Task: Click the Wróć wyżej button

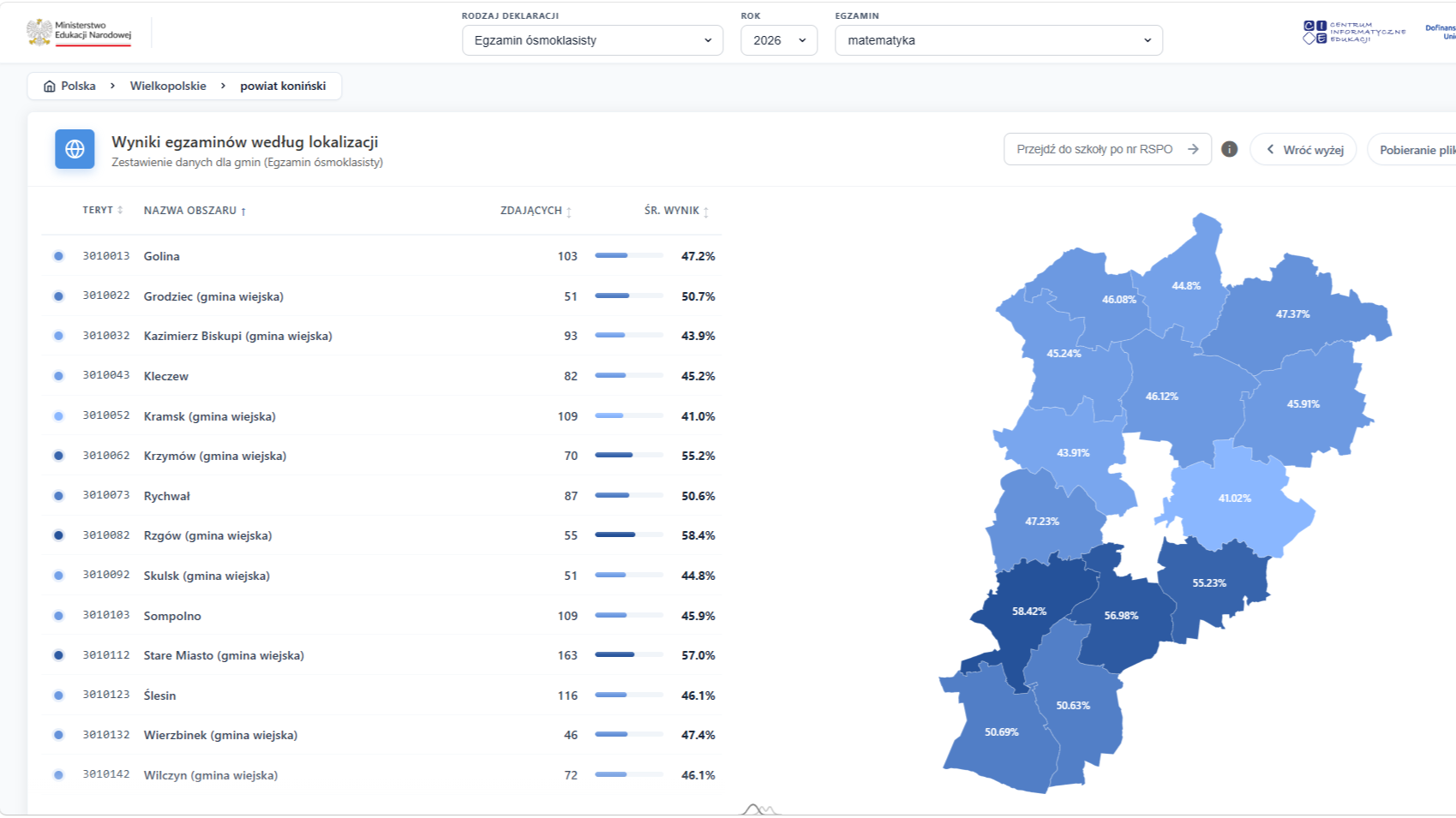Action: point(1303,150)
